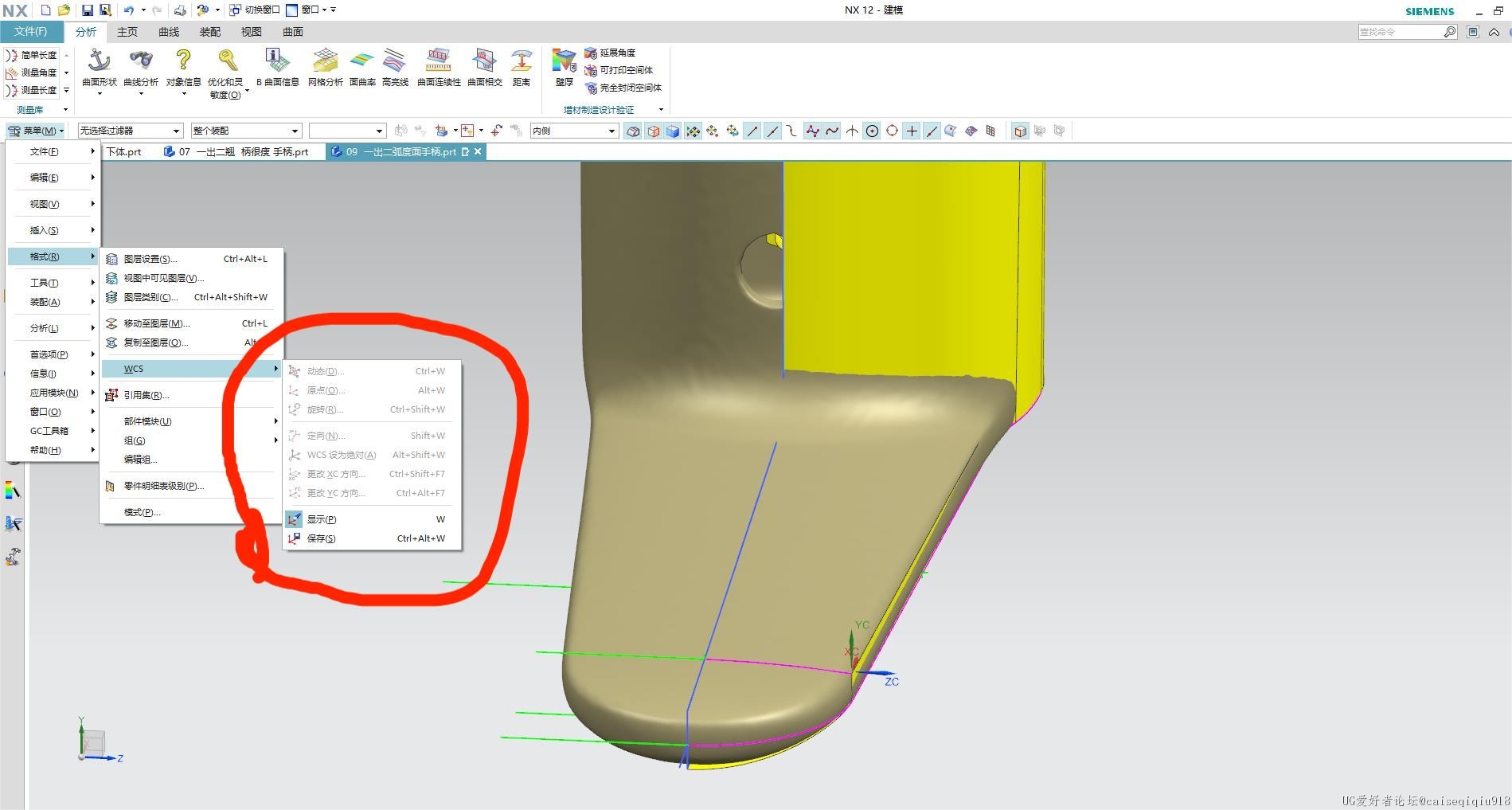Toggle arc center snap circle-dot icon
Viewport: 1512px width, 810px height.
[872, 131]
